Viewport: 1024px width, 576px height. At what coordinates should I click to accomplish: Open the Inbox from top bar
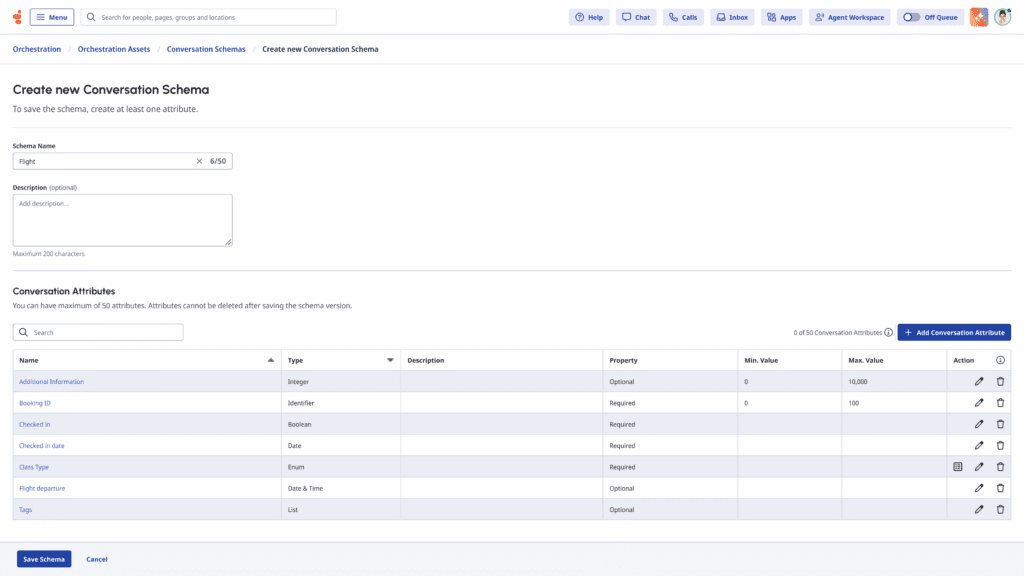pos(732,17)
